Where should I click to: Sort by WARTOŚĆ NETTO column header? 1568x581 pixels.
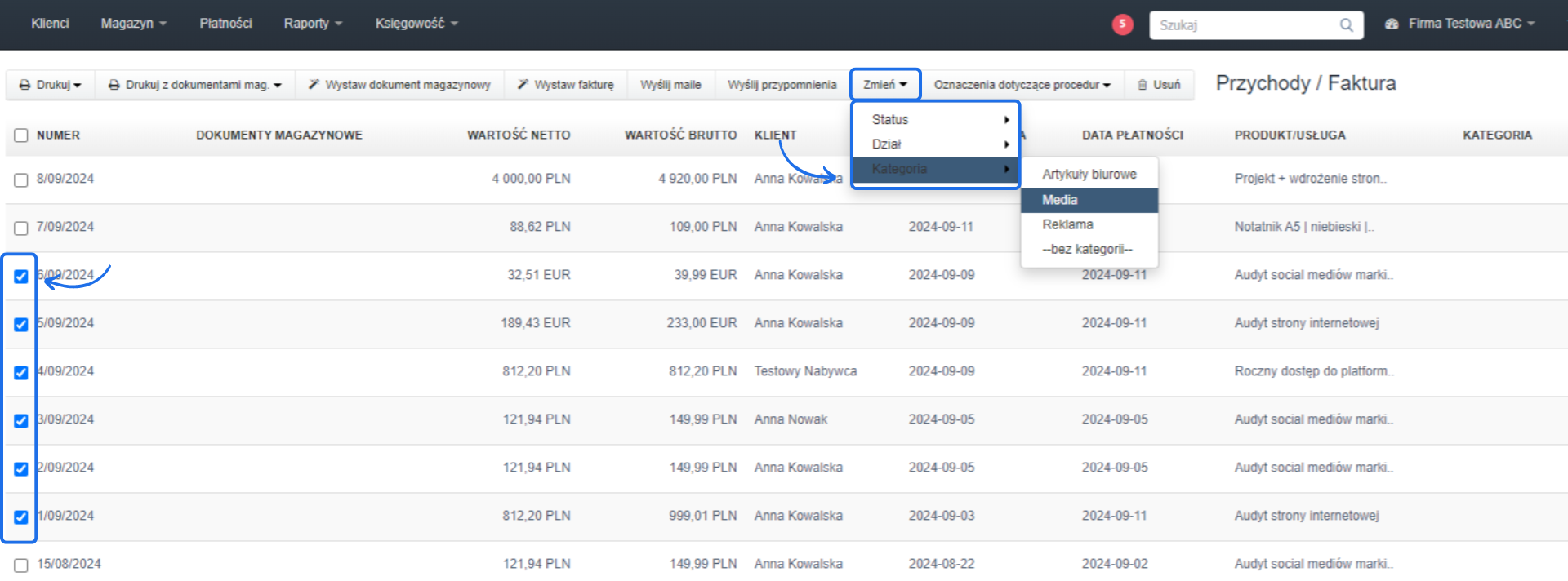pyautogui.click(x=519, y=135)
